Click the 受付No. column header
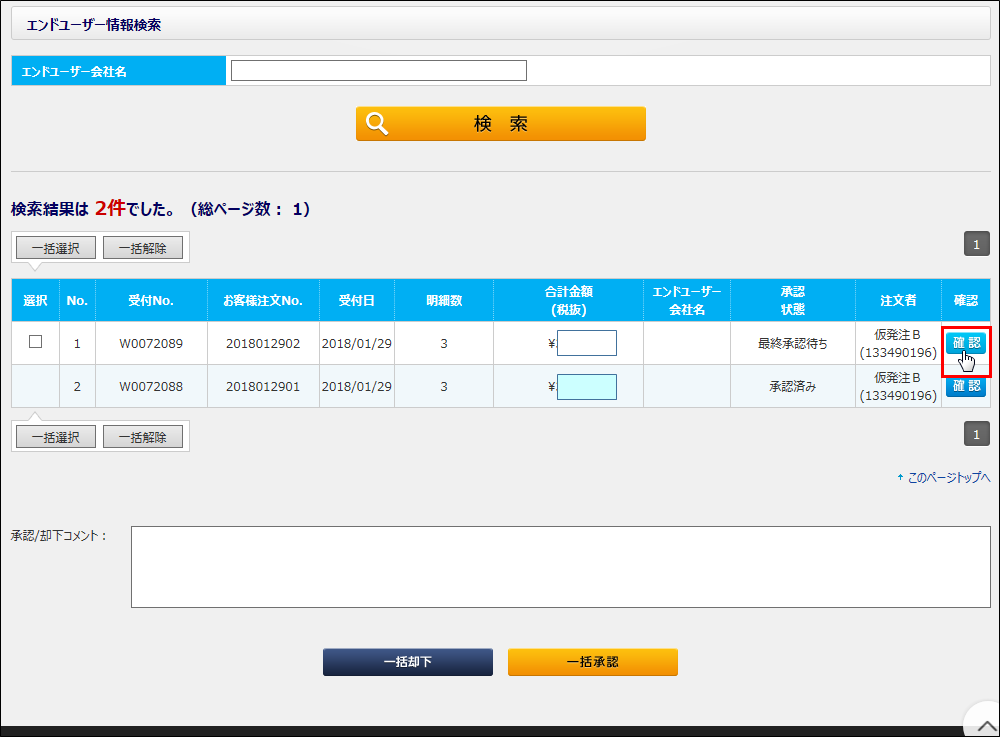Screen dimensions: 1000x737 click(x=151, y=300)
